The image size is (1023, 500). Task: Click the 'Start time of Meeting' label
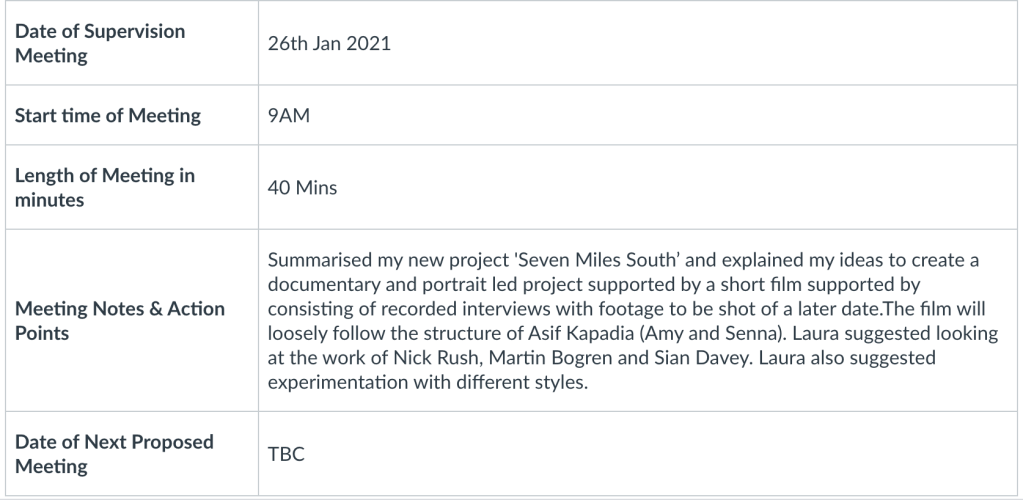tap(107, 116)
